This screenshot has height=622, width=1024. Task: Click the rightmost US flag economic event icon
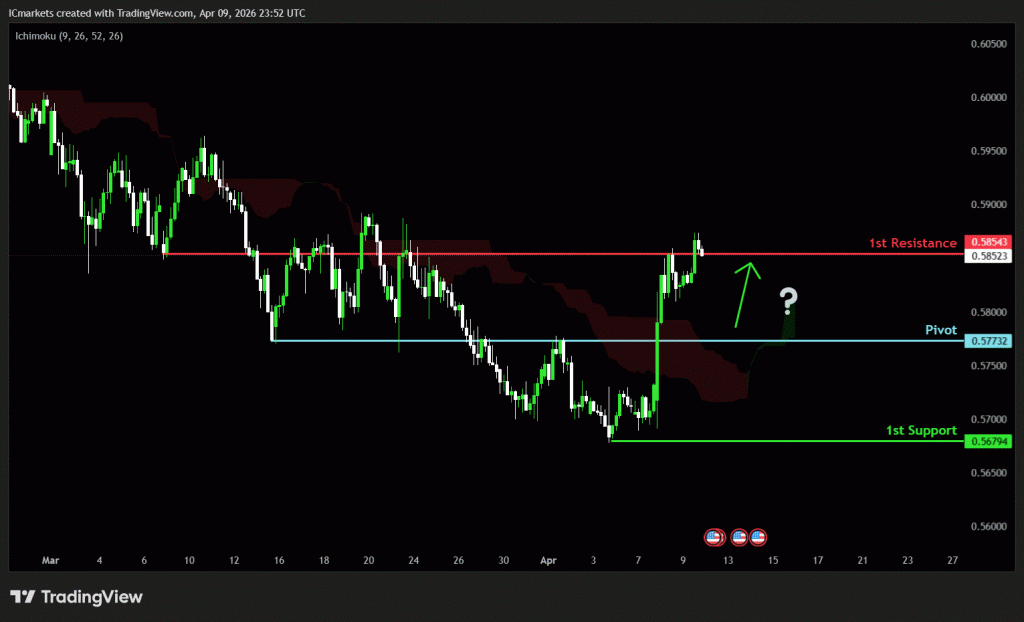pyautogui.click(x=758, y=537)
